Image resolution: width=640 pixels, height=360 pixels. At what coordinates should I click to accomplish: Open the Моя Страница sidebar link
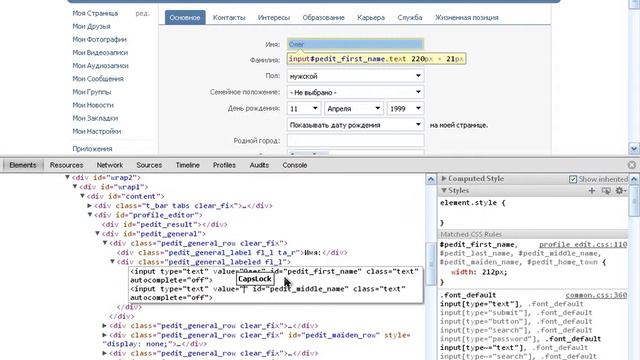pyautogui.click(x=95, y=13)
